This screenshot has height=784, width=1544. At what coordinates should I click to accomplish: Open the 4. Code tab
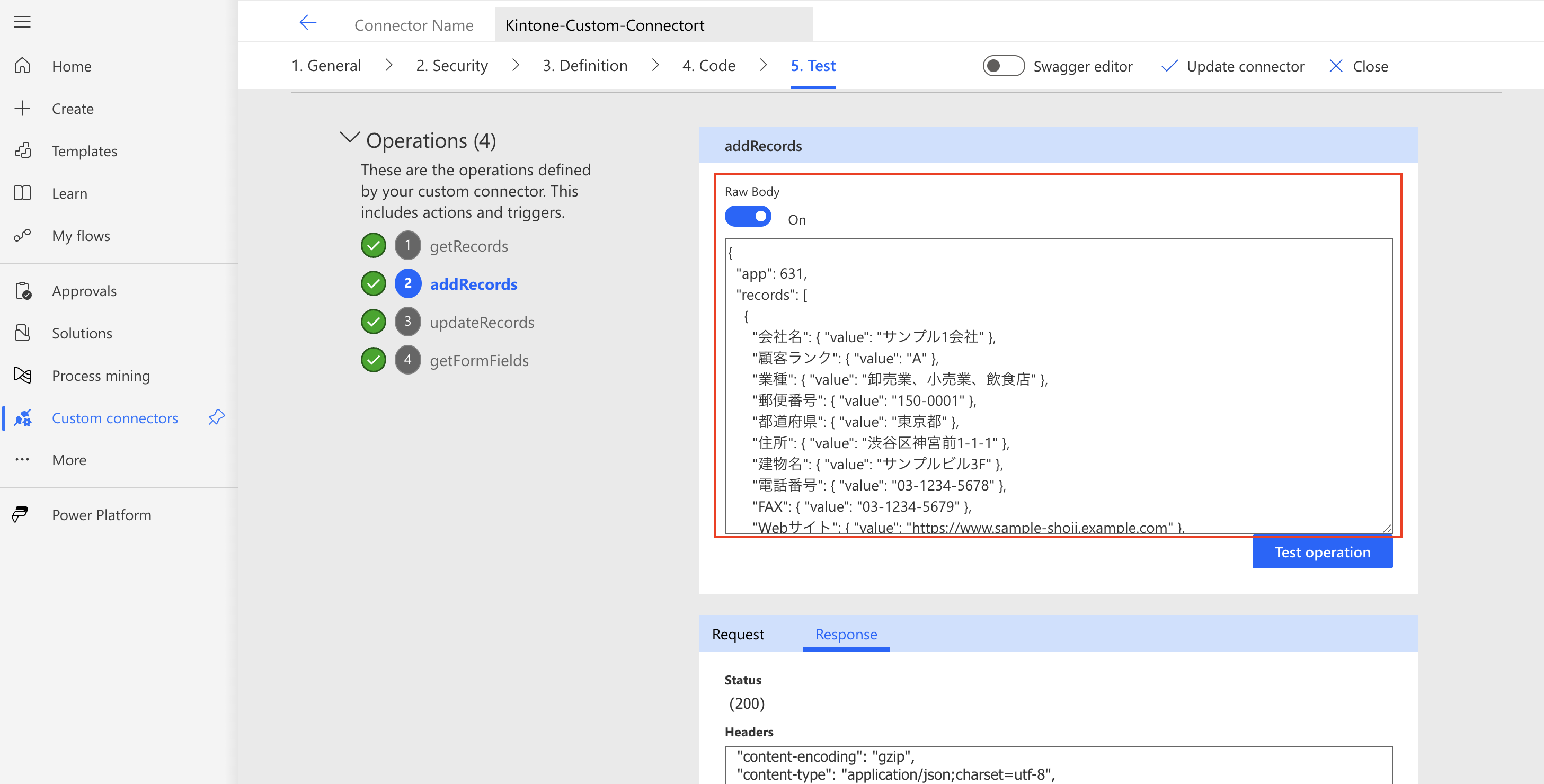(708, 65)
